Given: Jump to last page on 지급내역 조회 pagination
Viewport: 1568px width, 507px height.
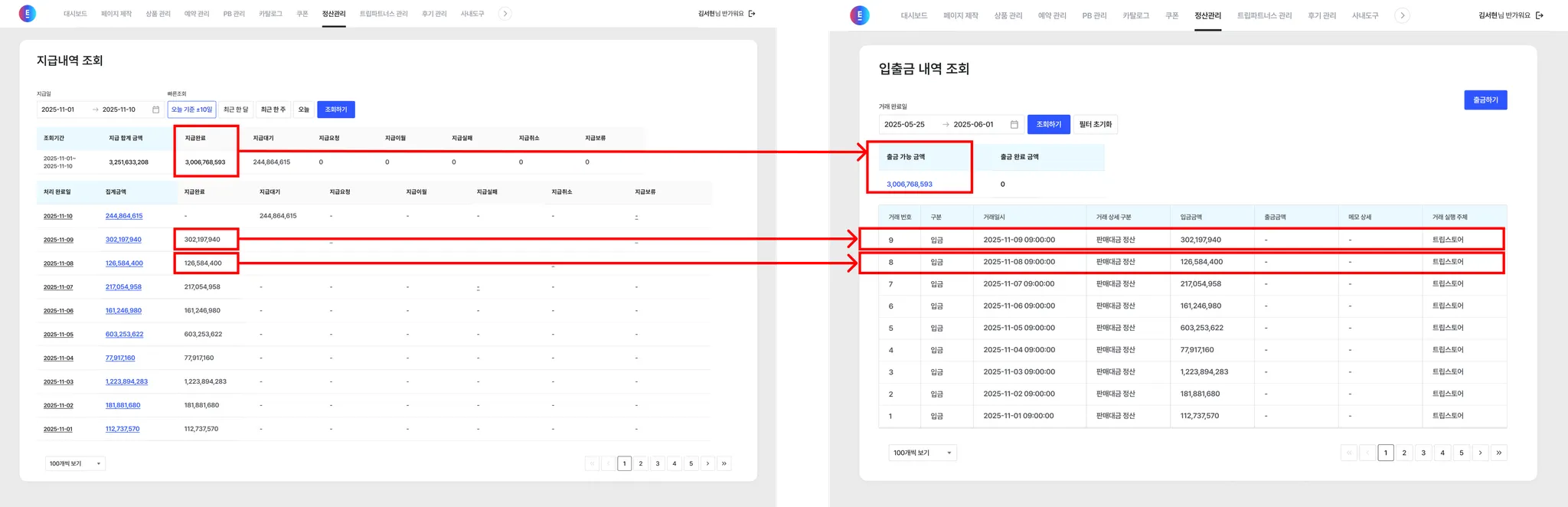Looking at the screenshot, I should click(724, 463).
